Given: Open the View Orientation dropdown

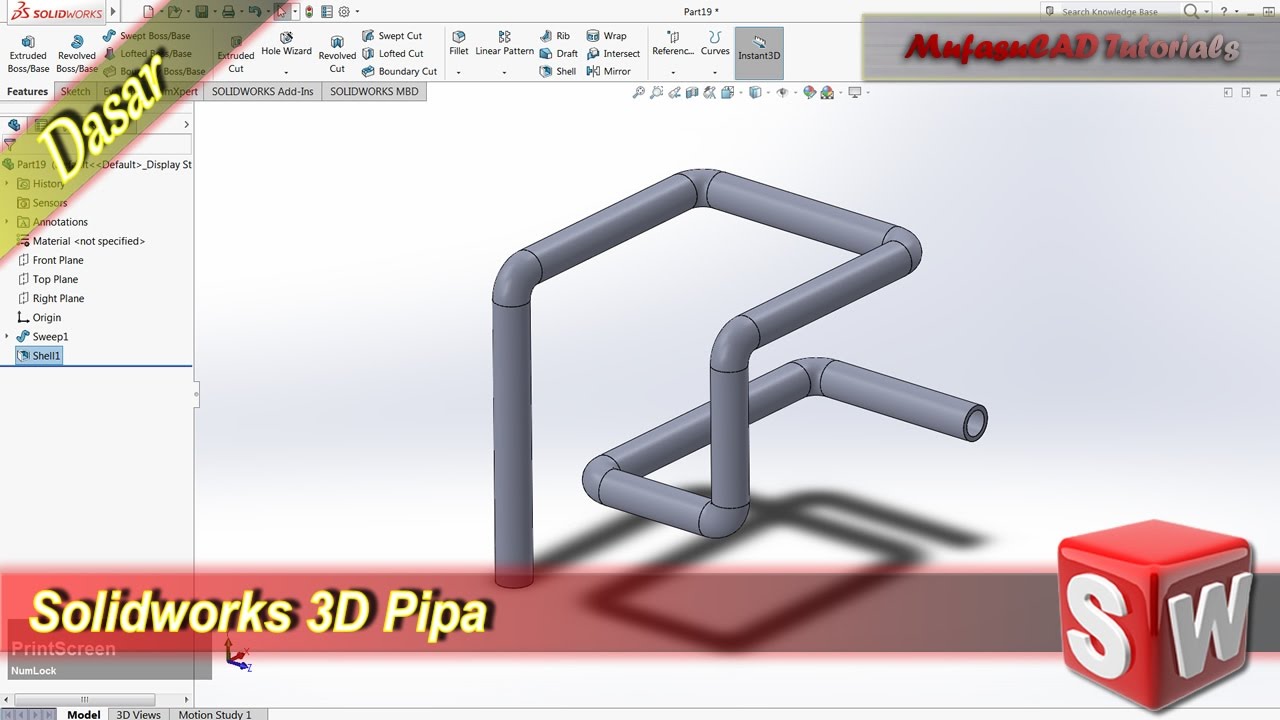Looking at the screenshot, I should (739, 93).
